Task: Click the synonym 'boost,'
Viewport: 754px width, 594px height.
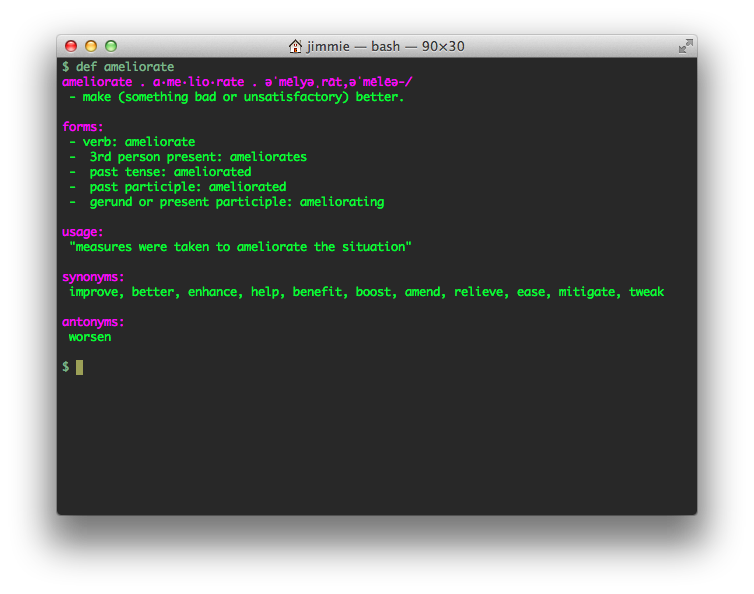Action: click(376, 292)
